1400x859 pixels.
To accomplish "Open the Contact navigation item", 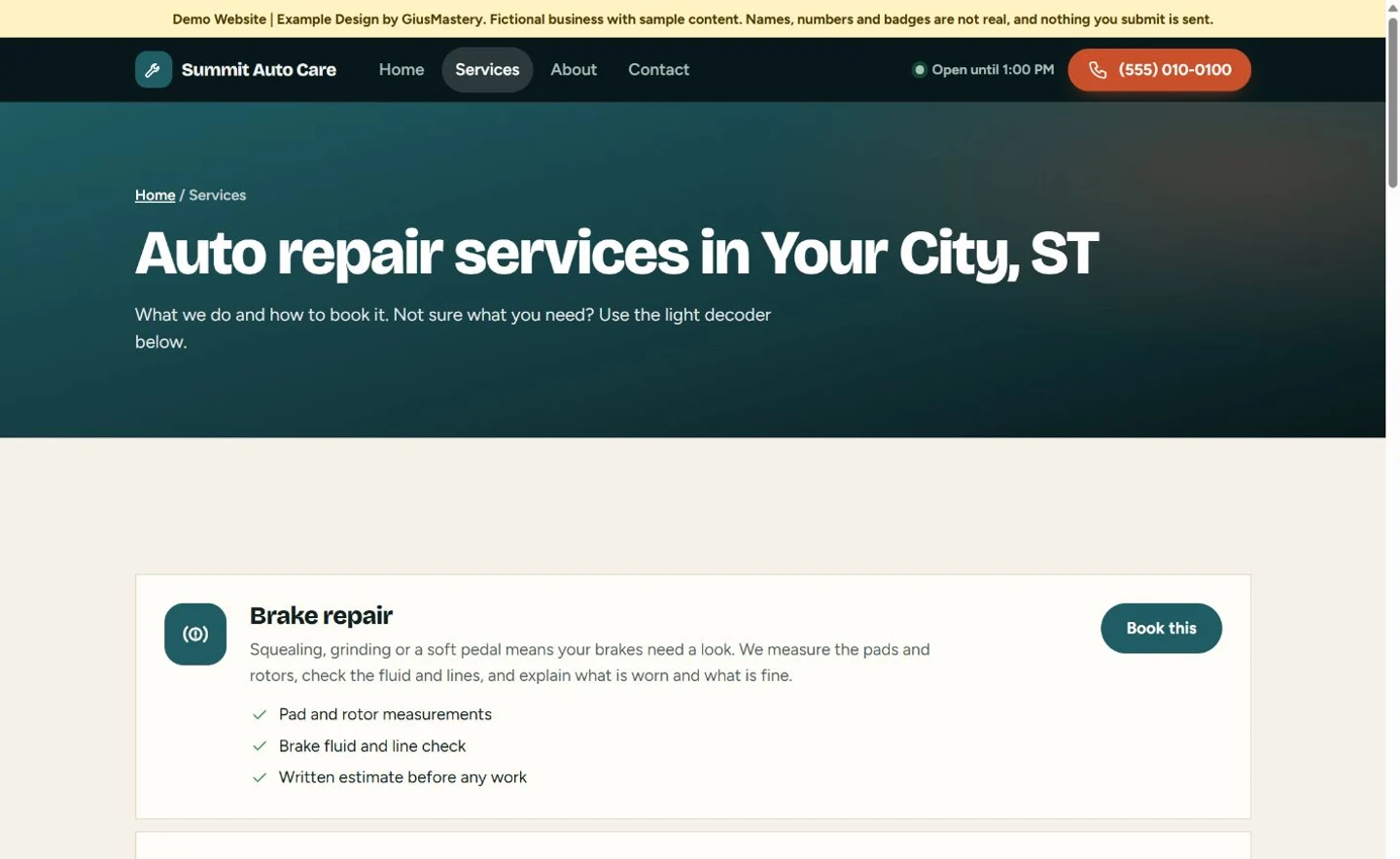I will coord(658,70).
